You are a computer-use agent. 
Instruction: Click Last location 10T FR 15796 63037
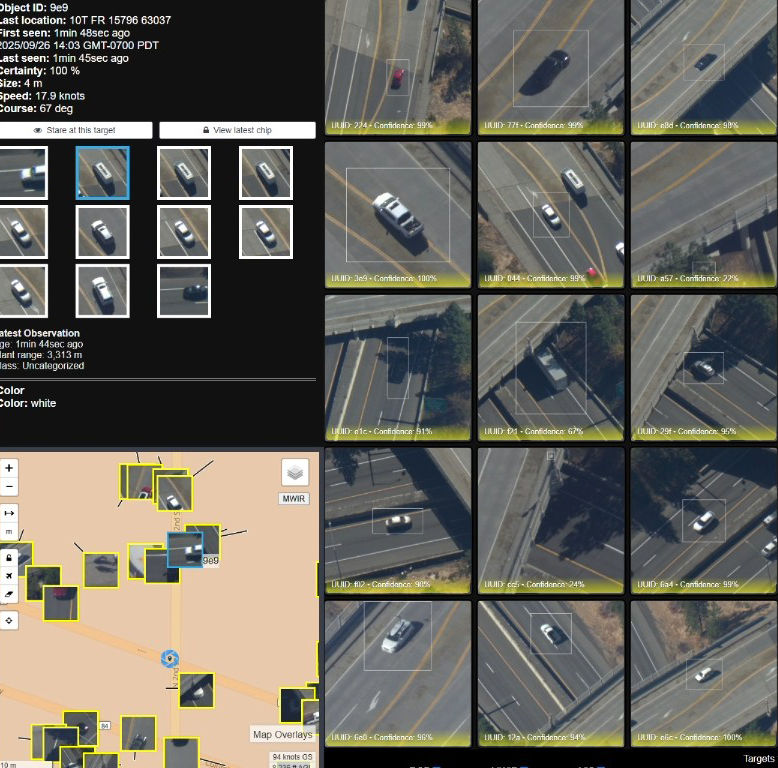[x=85, y=20]
